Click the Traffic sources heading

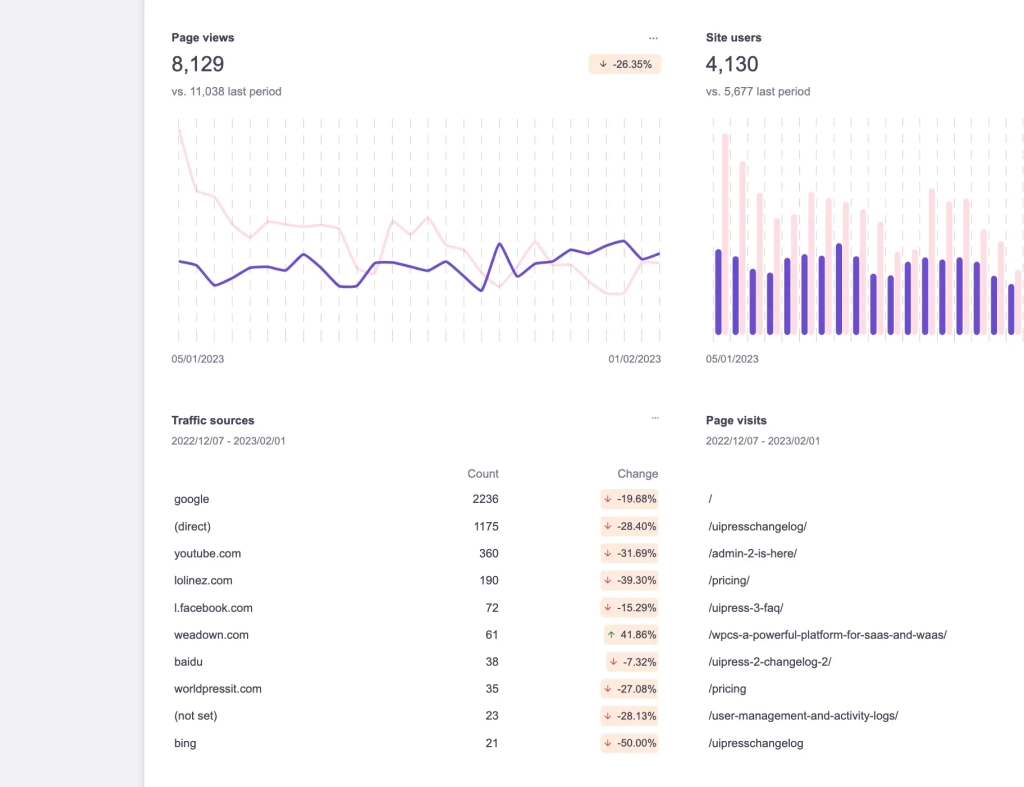(x=213, y=421)
